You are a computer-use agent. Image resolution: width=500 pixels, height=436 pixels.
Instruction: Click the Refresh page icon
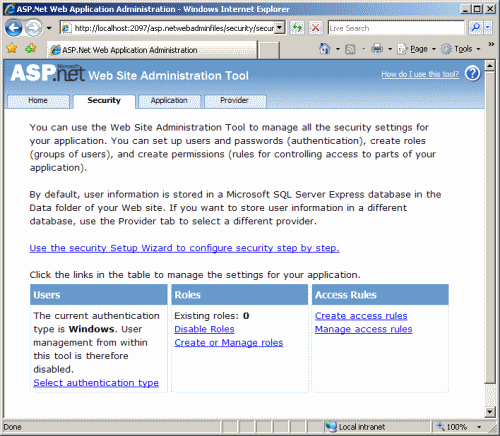pos(297,28)
